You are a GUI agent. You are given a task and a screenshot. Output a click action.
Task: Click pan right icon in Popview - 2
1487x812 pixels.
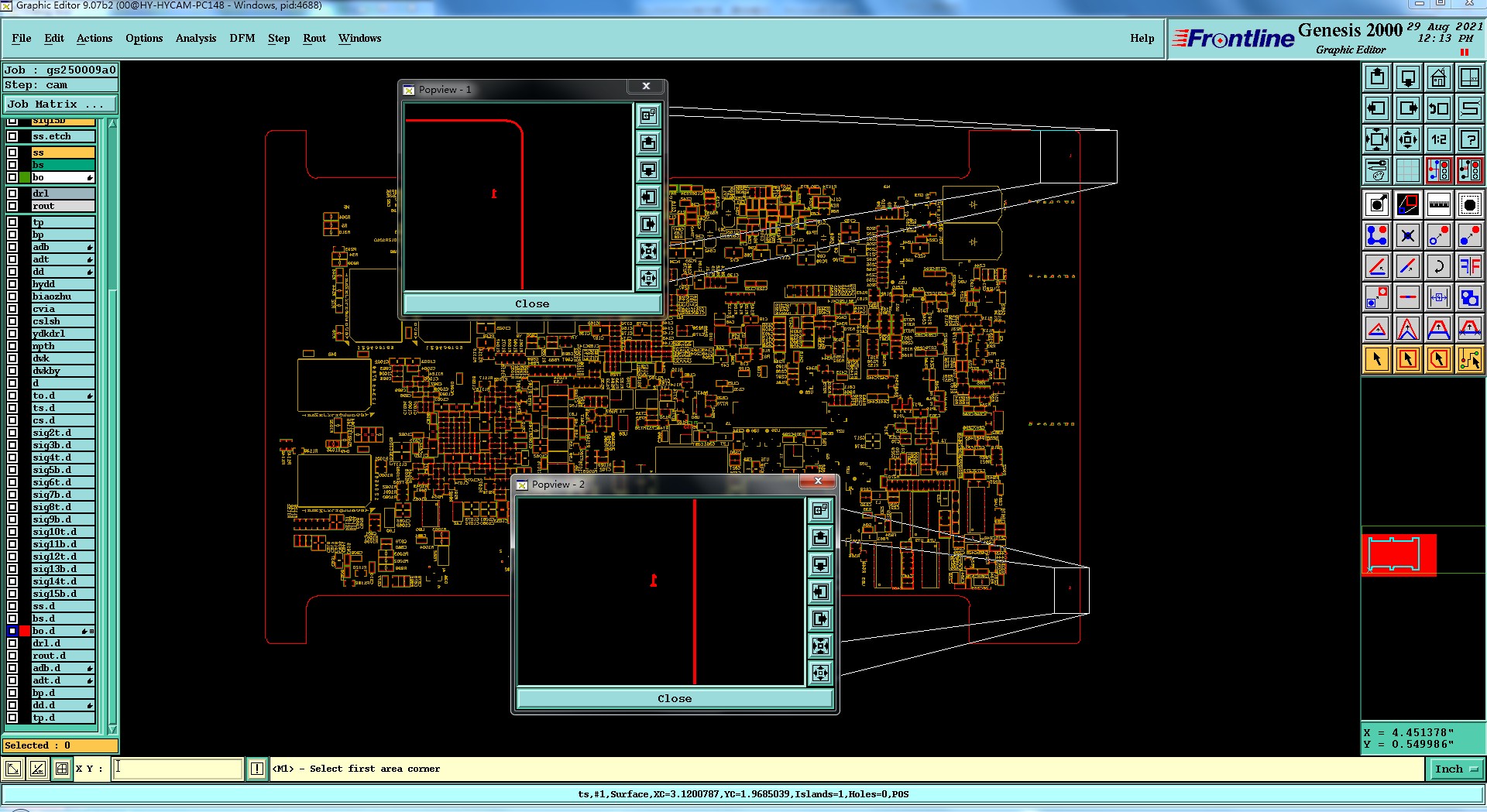[820, 618]
